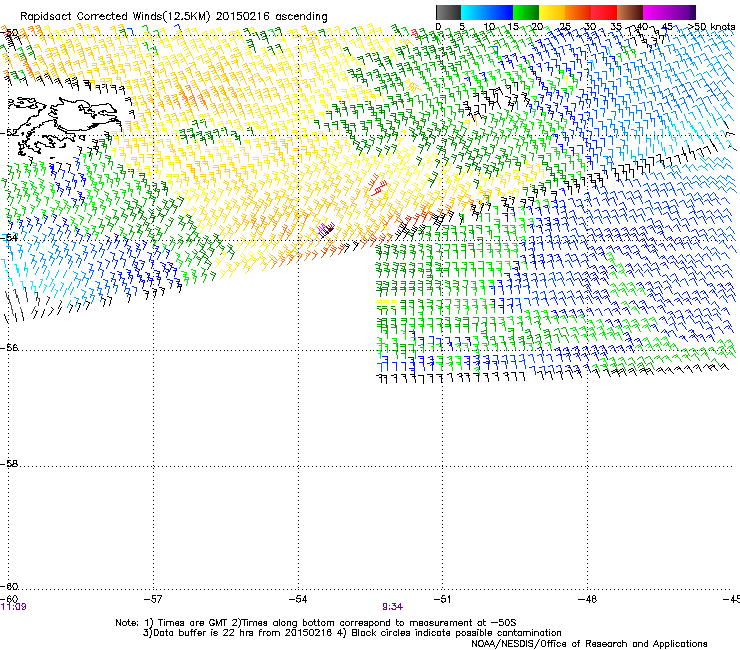740x650 pixels.
Task: Click the green 15-20 knots legend swatch
Action: click(x=526, y=12)
